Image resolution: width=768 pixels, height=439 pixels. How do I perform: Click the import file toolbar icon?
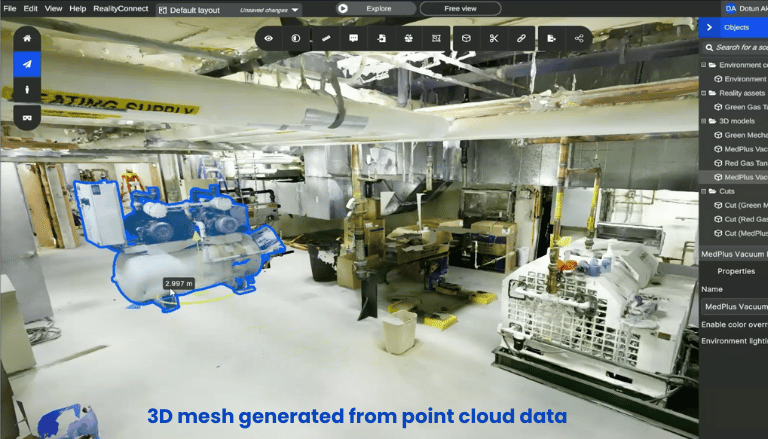(381, 38)
